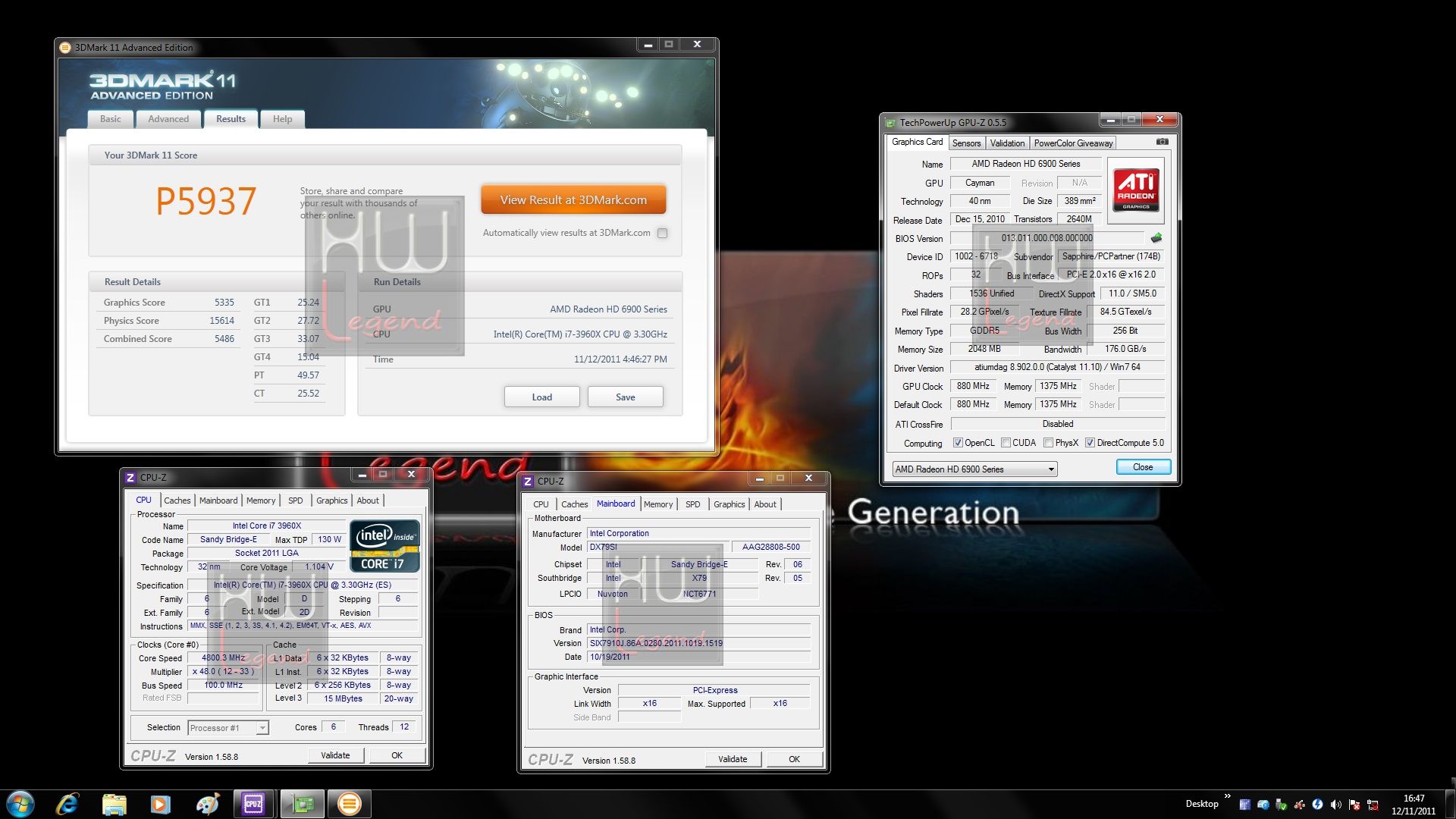Click the volume speaker icon in system tray
1456x819 pixels.
coord(1335,804)
